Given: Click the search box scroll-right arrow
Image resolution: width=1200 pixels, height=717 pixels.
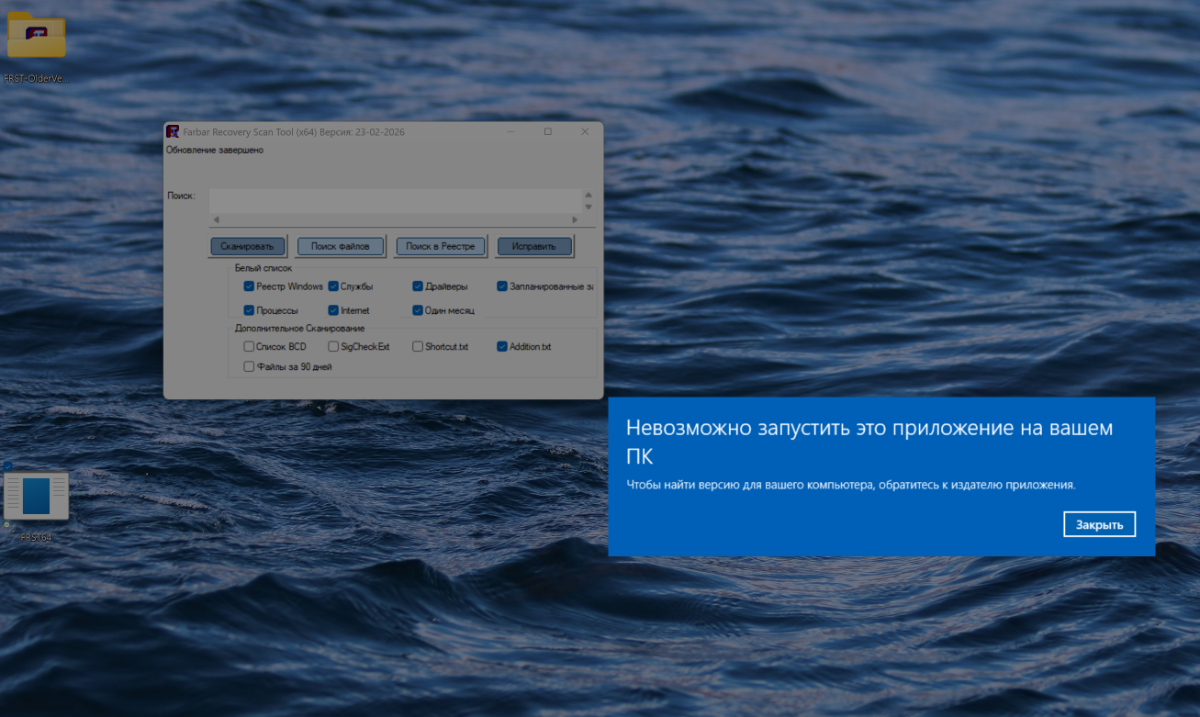Looking at the screenshot, I should 574,220.
